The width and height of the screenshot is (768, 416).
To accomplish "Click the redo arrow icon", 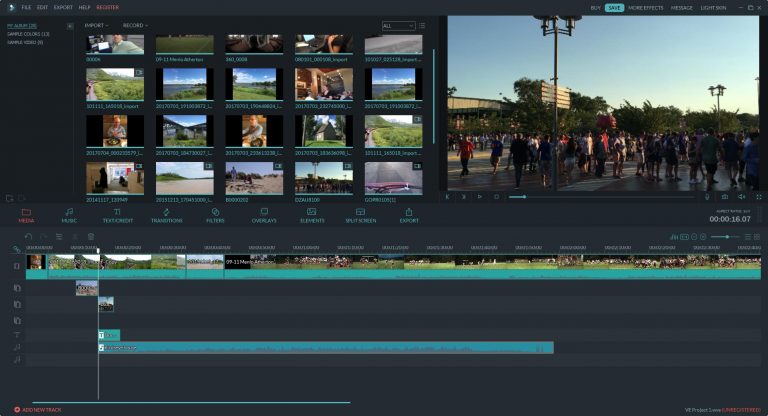I will click(x=44, y=237).
